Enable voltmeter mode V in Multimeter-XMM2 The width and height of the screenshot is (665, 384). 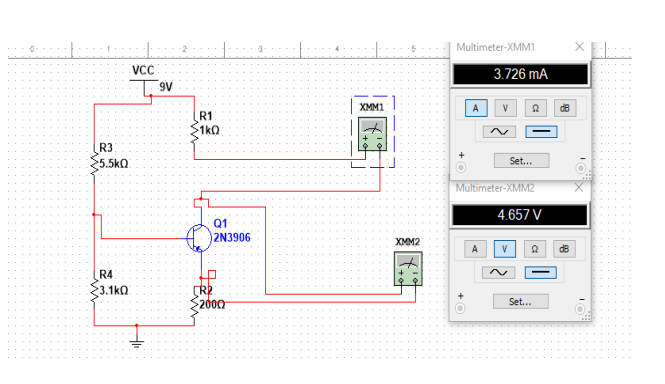505,249
